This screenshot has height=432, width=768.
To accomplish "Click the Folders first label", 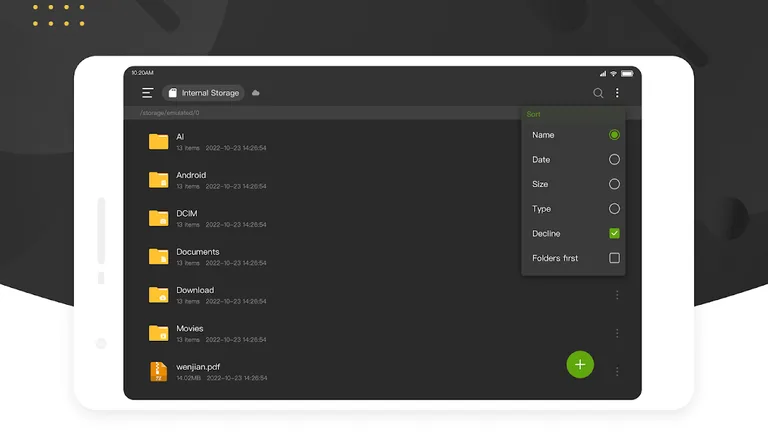I will point(555,258).
